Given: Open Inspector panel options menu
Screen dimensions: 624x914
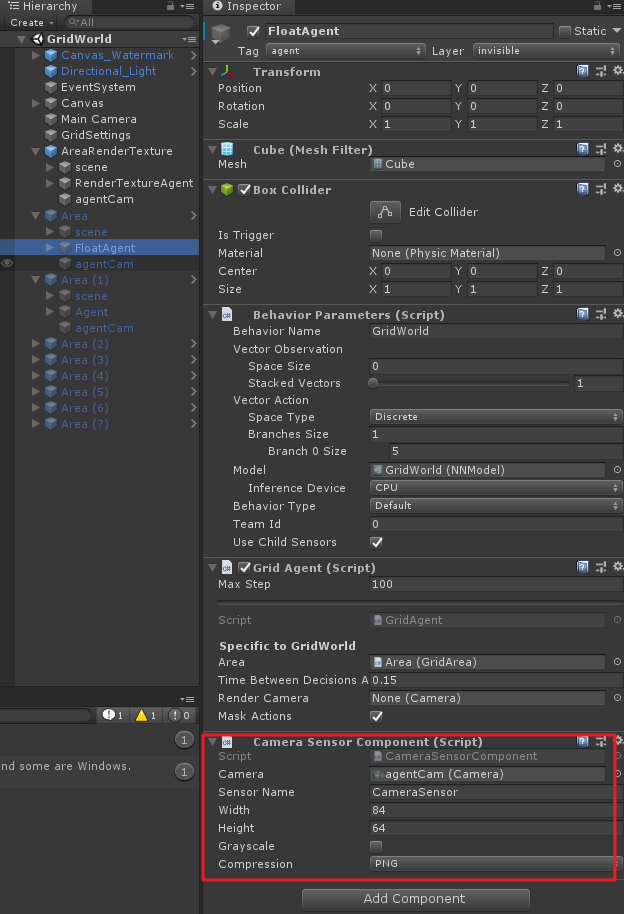Looking at the screenshot, I should (614, 6).
